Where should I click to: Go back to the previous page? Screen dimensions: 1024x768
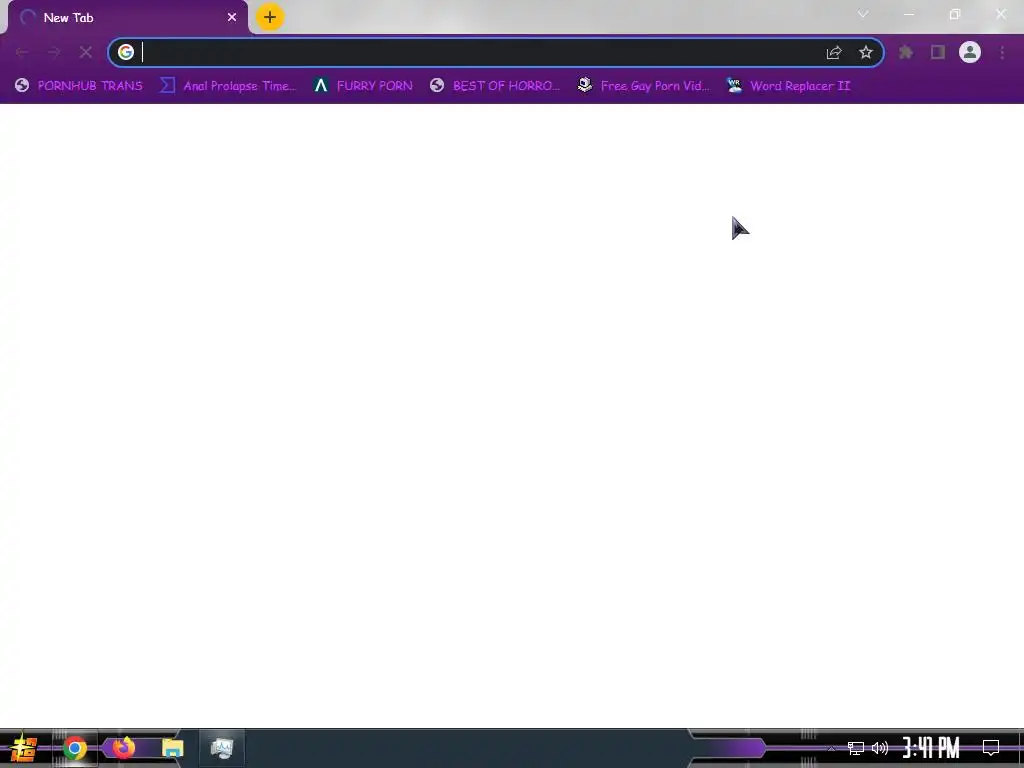coord(22,52)
